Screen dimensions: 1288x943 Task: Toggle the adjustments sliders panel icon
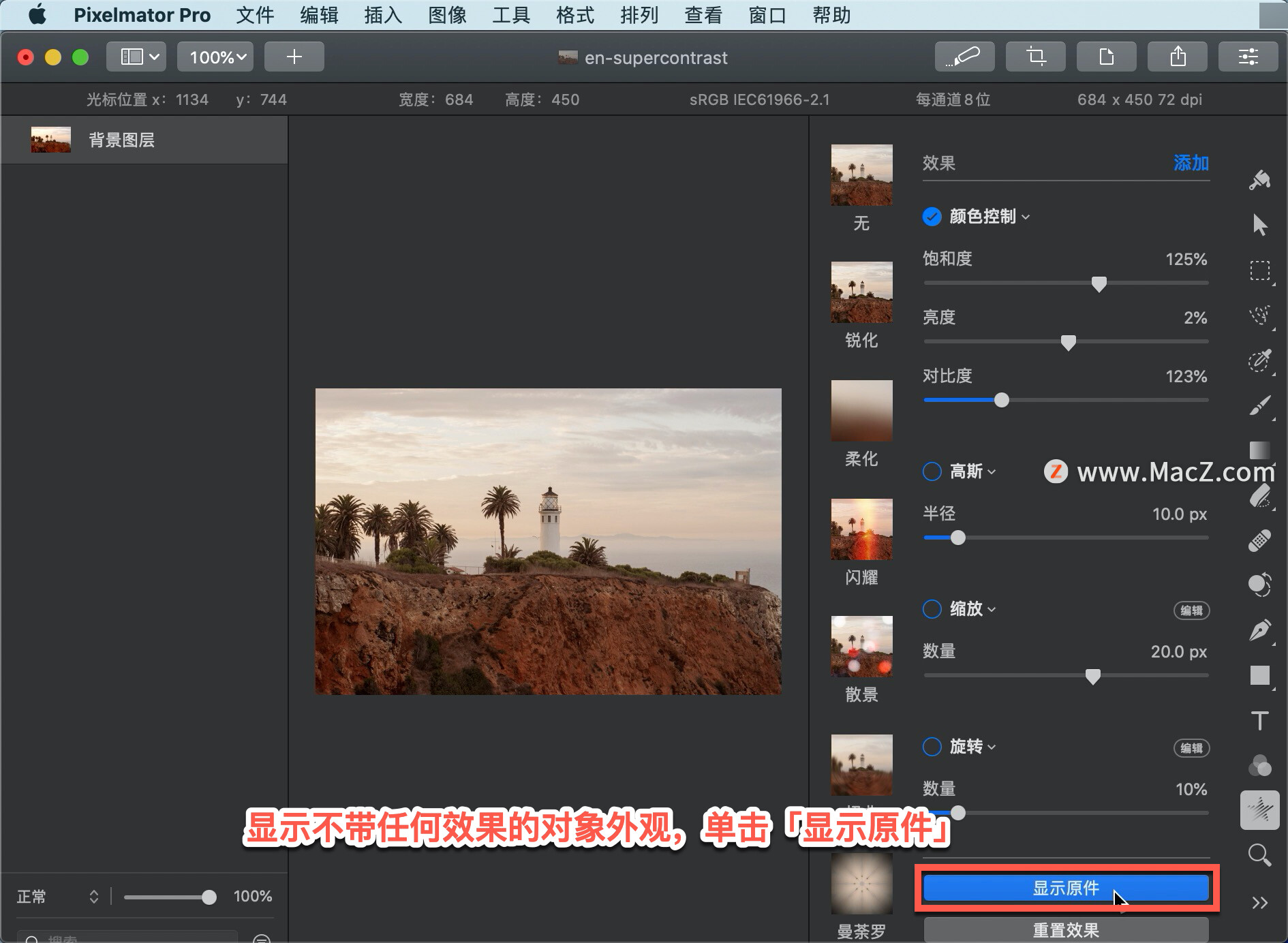coord(1248,57)
